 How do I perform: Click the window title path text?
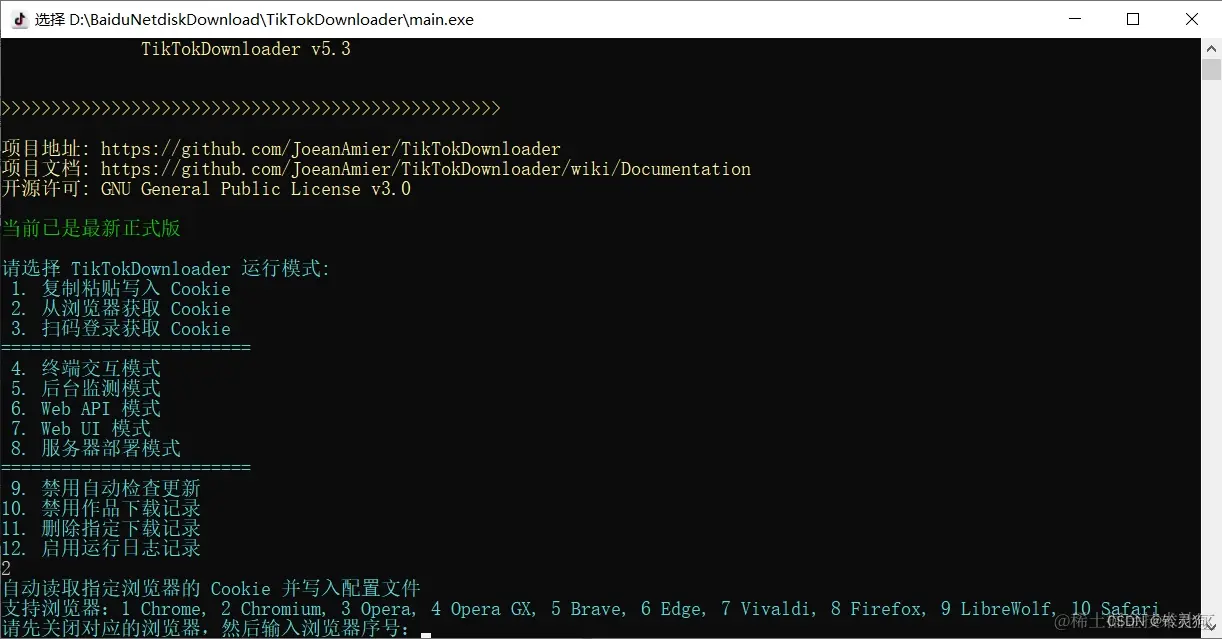(x=254, y=19)
